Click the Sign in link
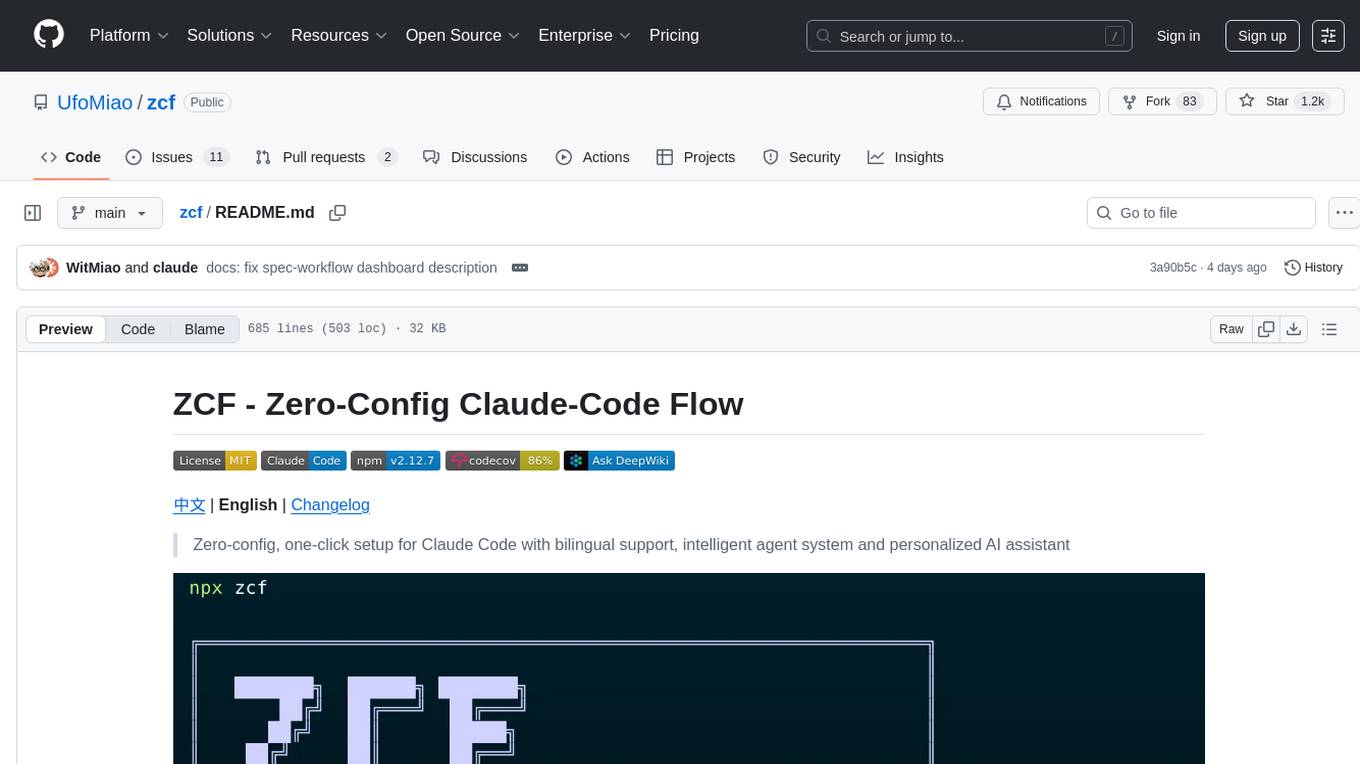The height and width of the screenshot is (764, 1360). tap(1178, 36)
